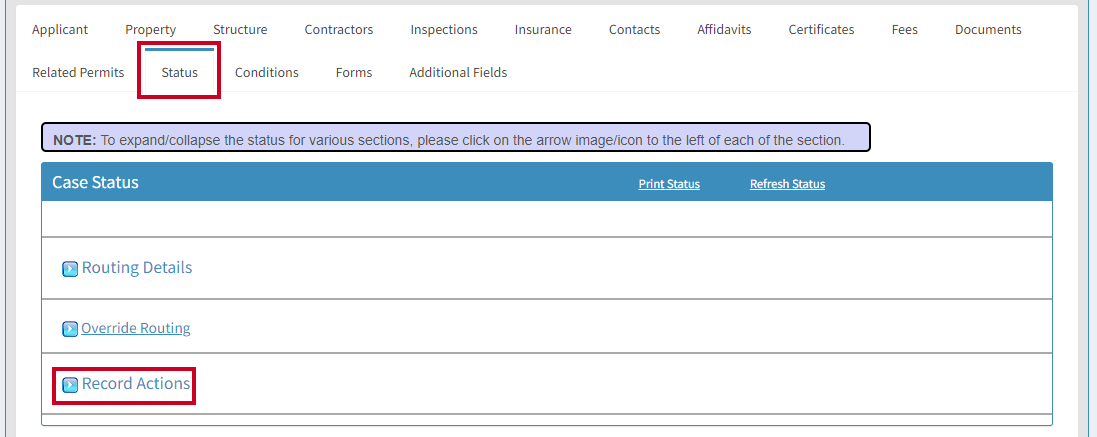Viewport: 1097px width, 437px height.
Task: Open the Additional Fields tab
Action: 458,72
